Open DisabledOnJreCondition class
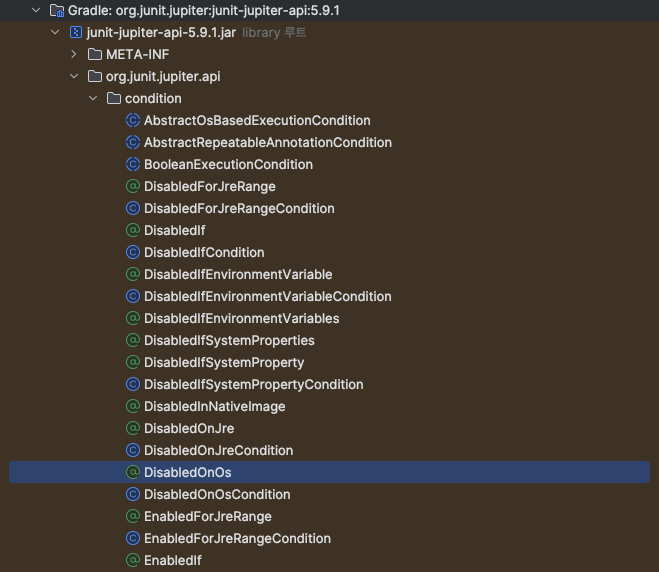The width and height of the screenshot is (659, 572). [x=219, y=450]
